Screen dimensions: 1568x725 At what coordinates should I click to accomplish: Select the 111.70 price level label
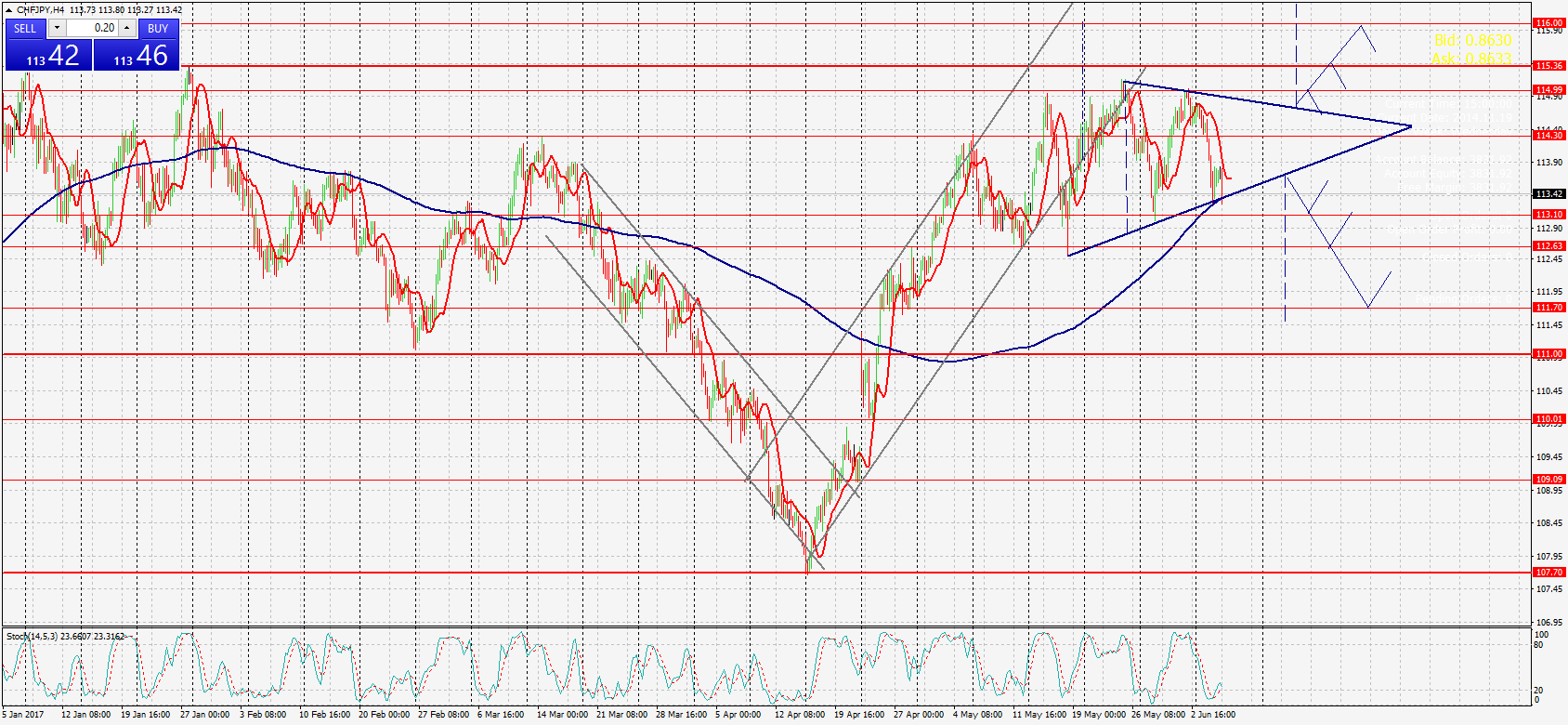(1548, 308)
